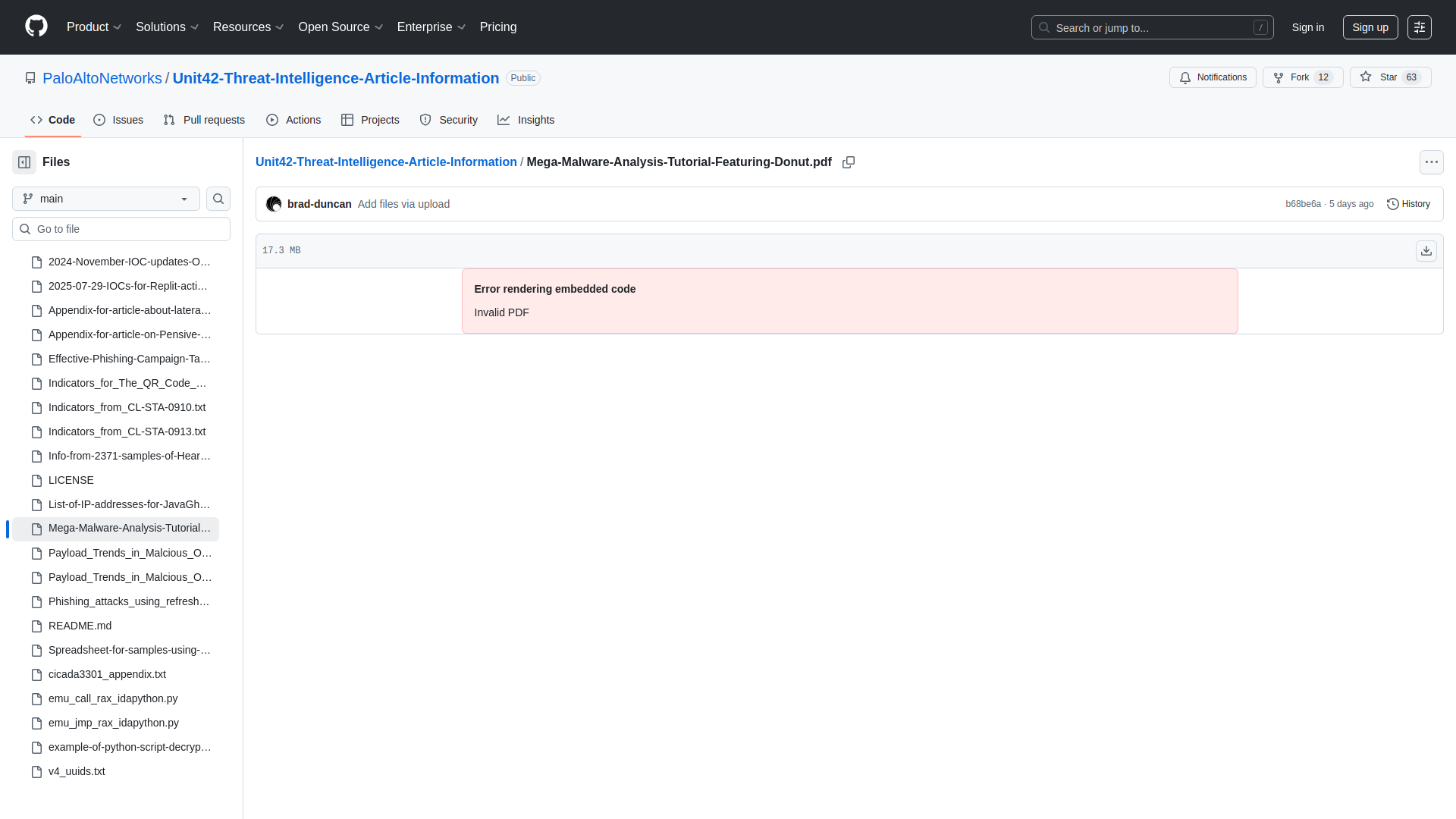This screenshot has width=1456, height=819.
Task: Open the GitHub home logo
Action: coord(36,27)
